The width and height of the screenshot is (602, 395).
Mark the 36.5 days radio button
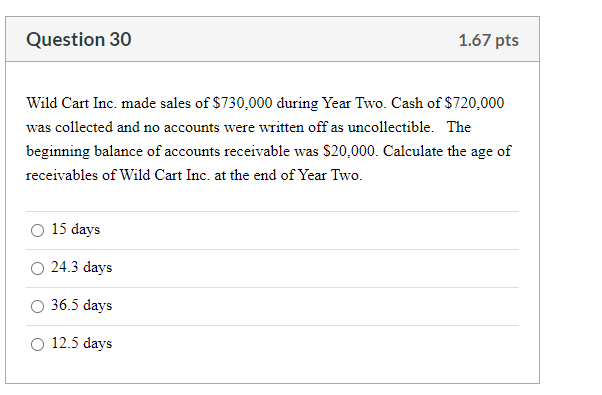click(x=37, y=306)
